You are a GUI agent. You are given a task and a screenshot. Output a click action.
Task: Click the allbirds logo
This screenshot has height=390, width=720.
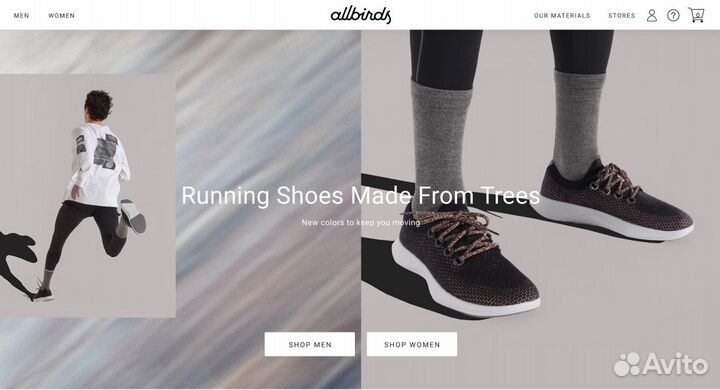tap(361, 15)
